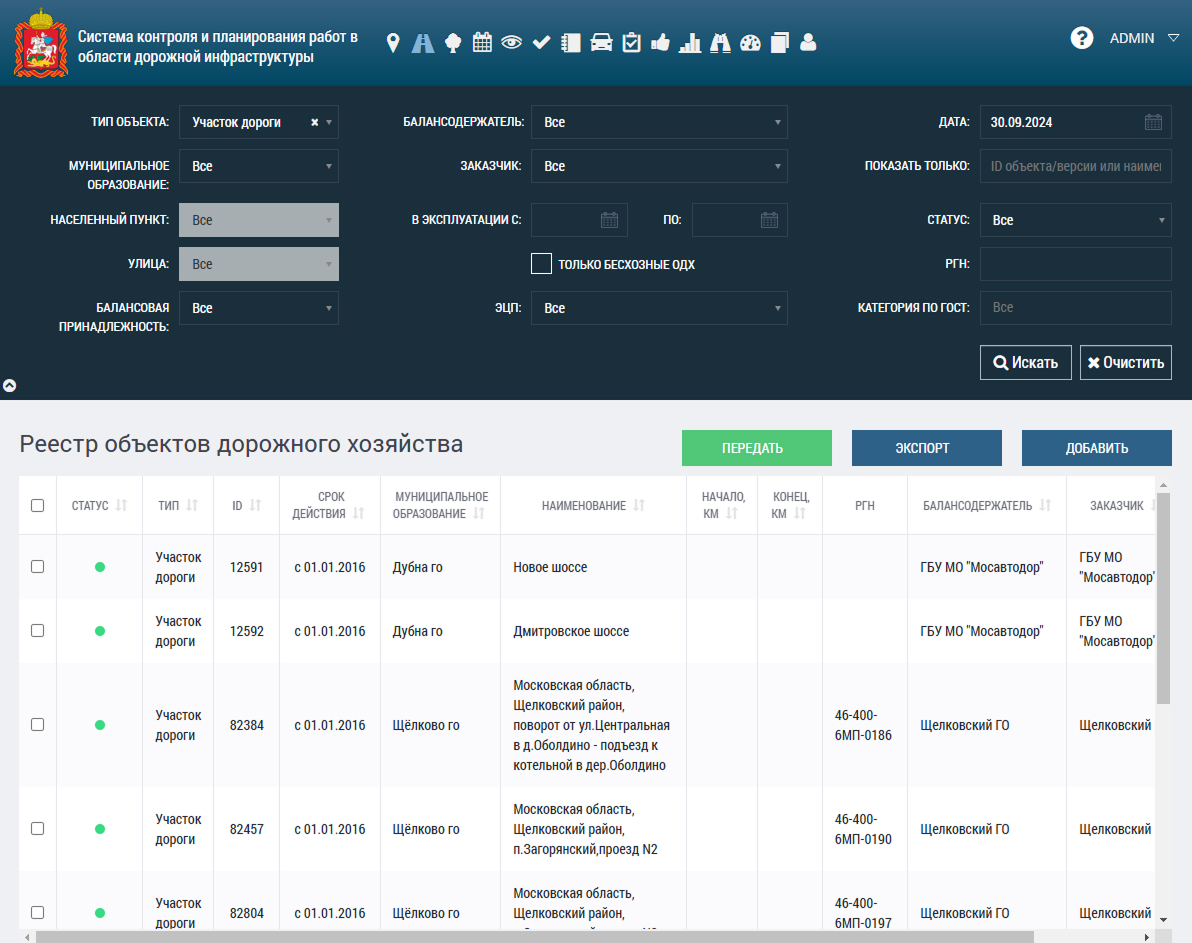The width and height of the screenshot is (1192, 943).
Task: Open the map pin icon in header
Action: pos(392,43)
